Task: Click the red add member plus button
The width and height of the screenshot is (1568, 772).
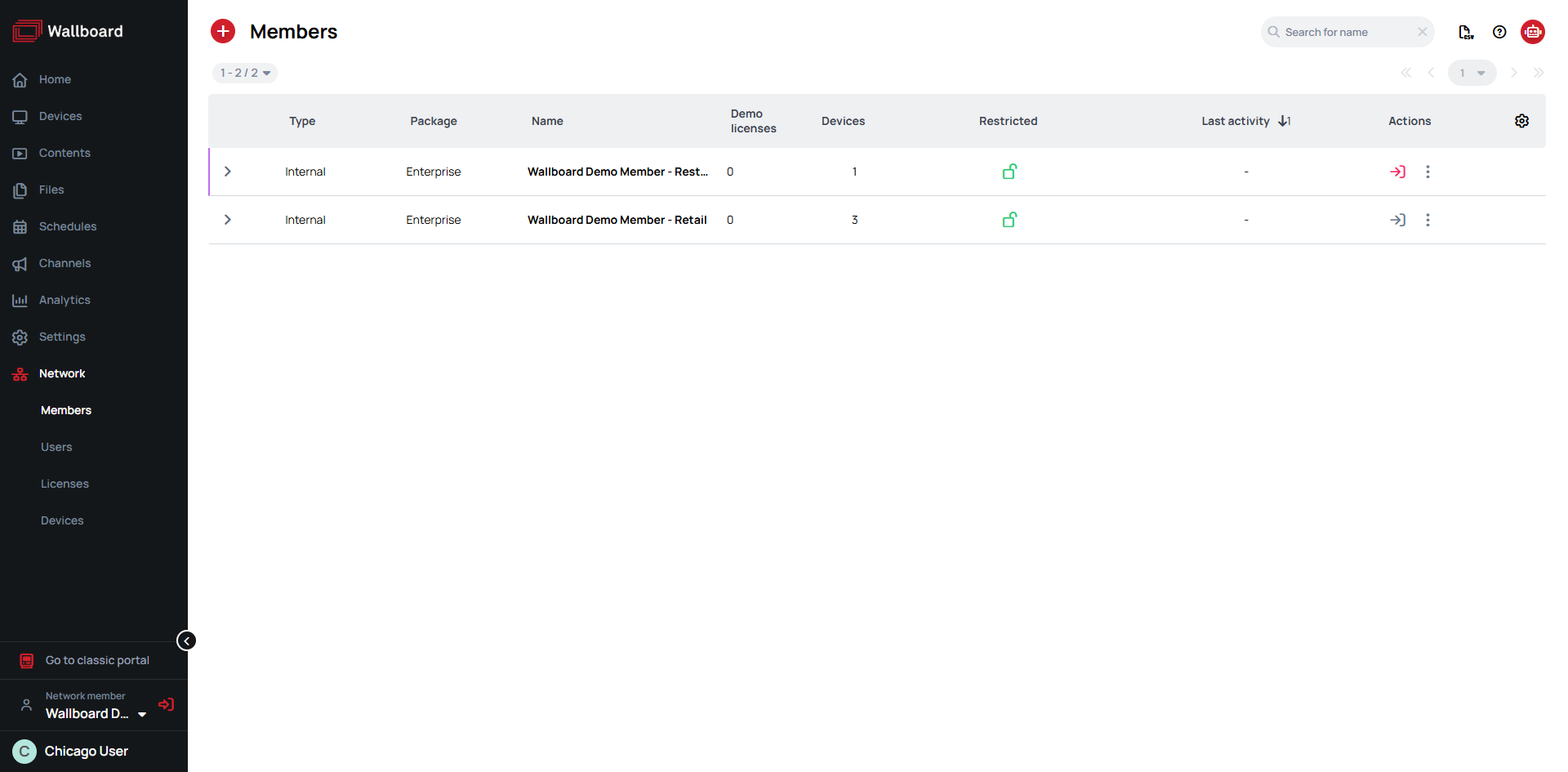Action: point(223,31)
